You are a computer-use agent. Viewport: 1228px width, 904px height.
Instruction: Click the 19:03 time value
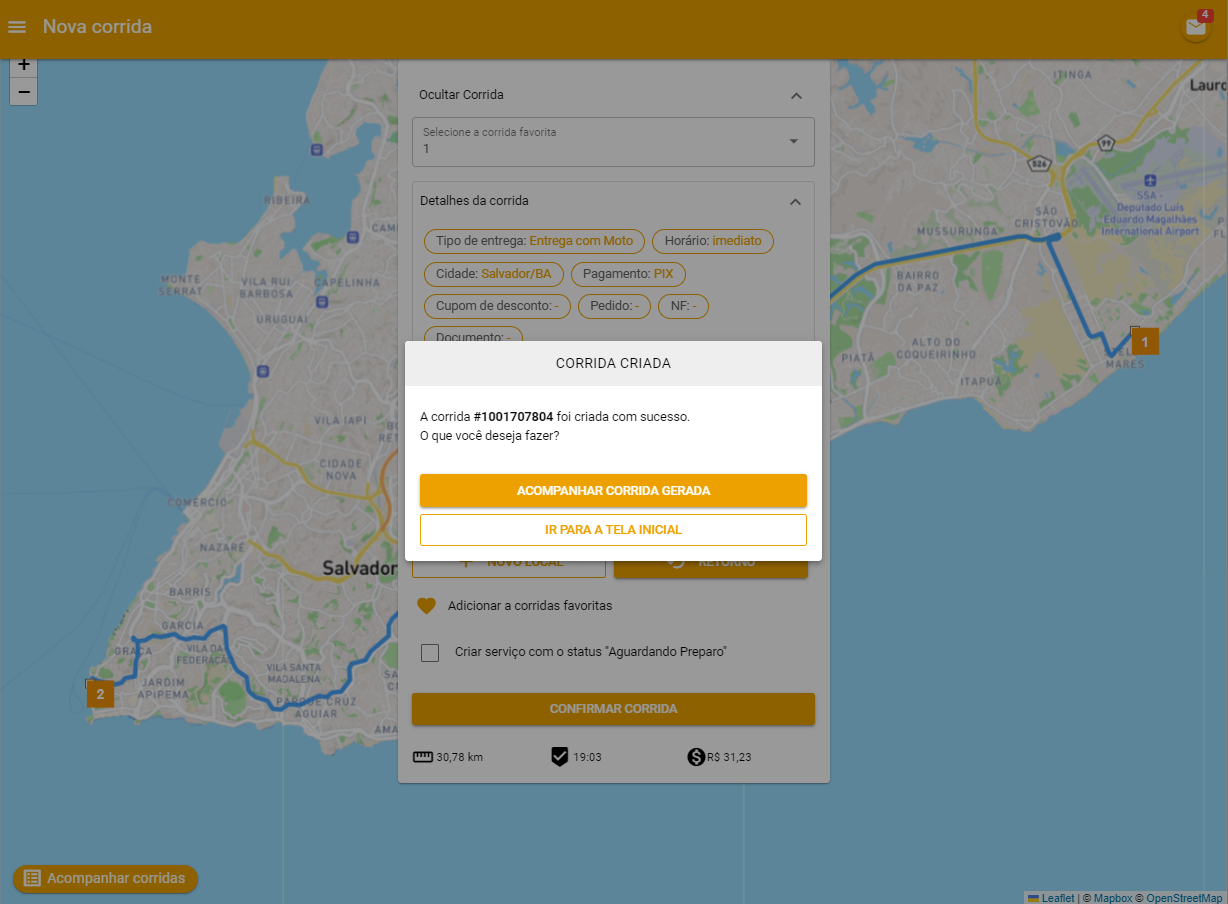tap(588, 757)
